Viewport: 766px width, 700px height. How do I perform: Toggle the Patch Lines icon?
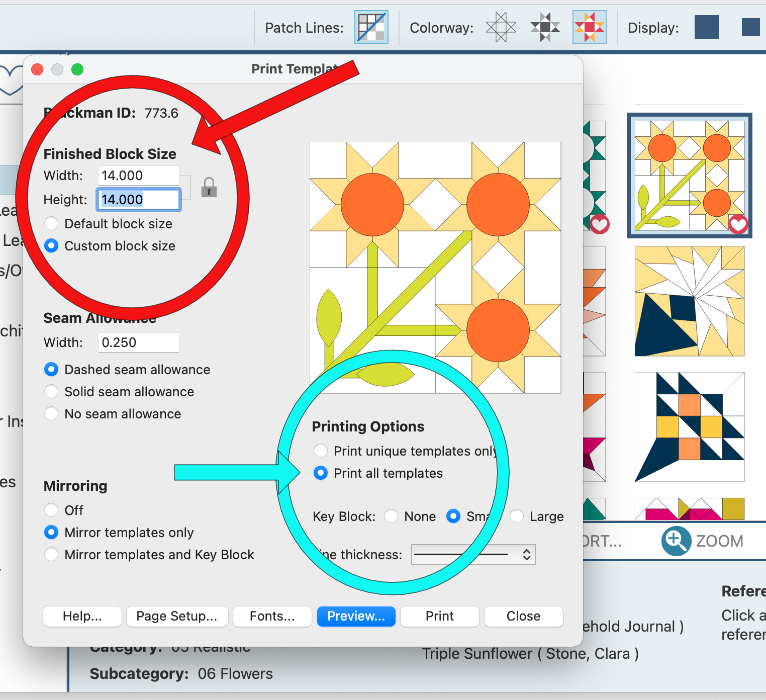[371, 28]
